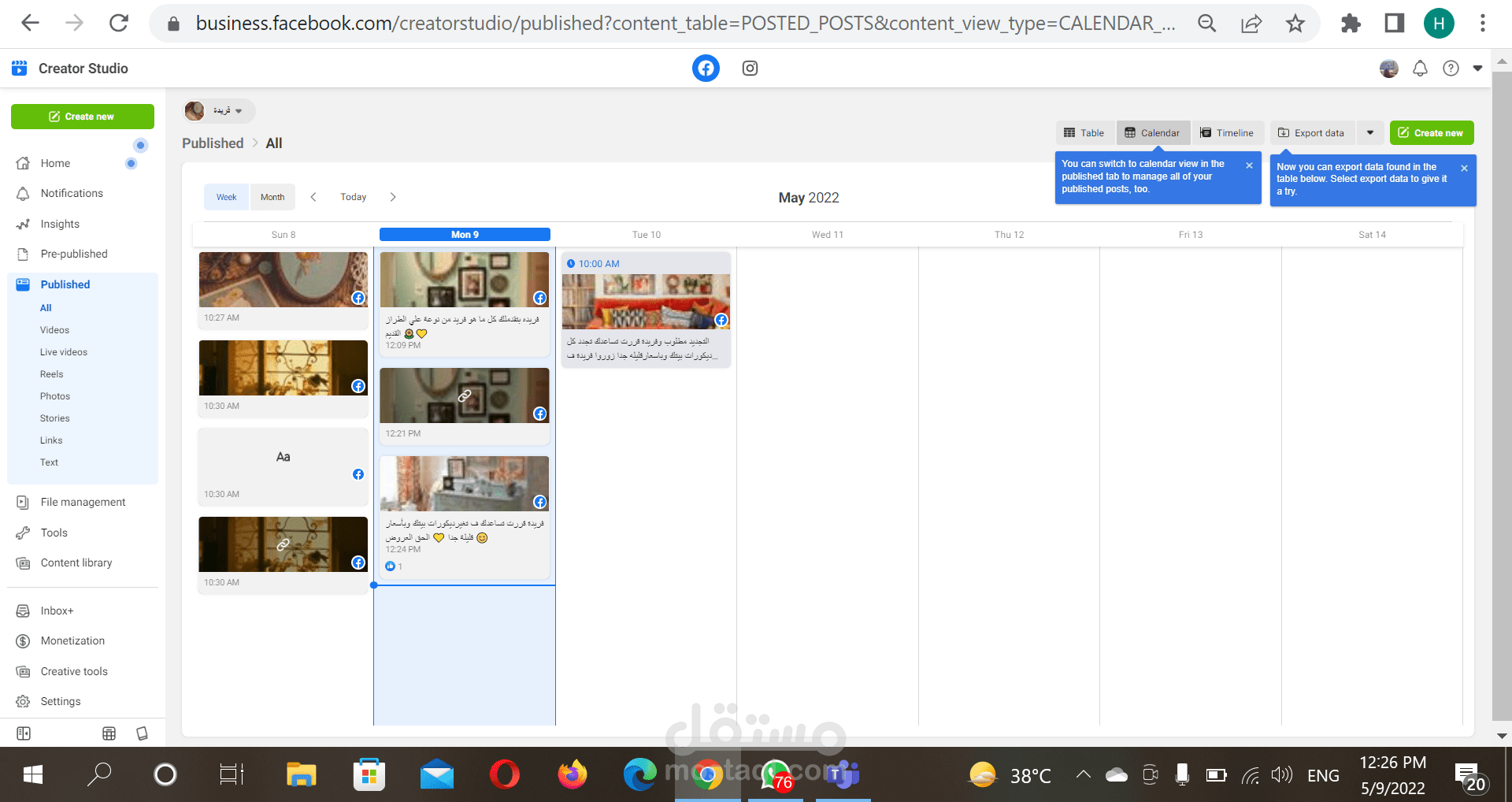The width and height of the screenshot is (1512, 802).
Task: Open the Tuesday 10:00 AM scheduled post
Action: (646, 310)
